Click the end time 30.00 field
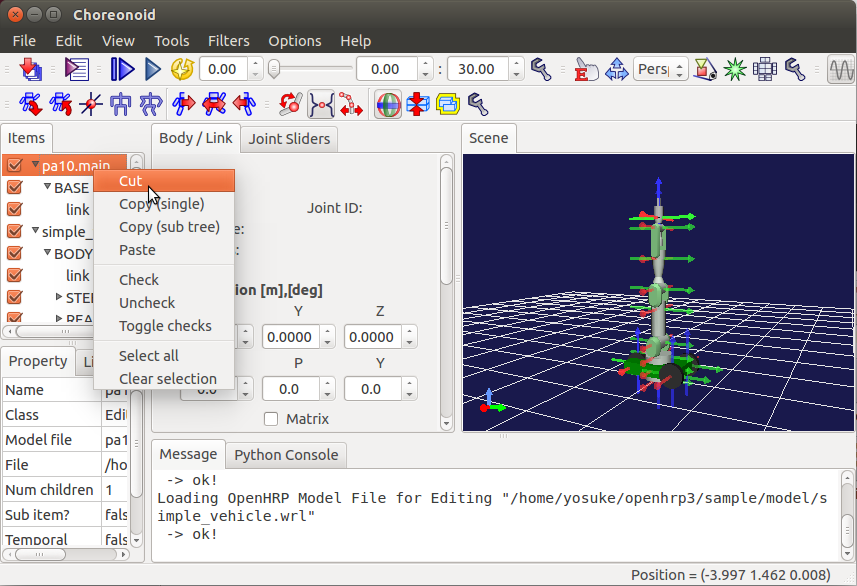The width and height of the screenshot is (857, 586). point(477,69)
